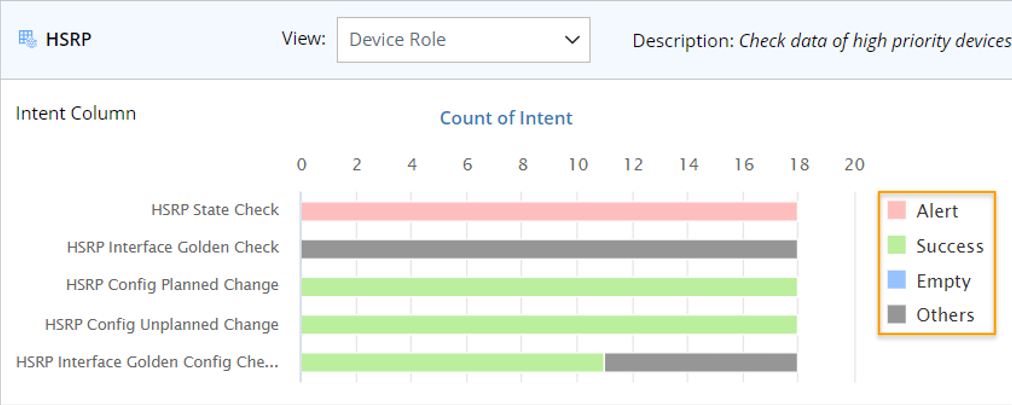
Task: Click the green HSRP Config Unplanned Change bar
Action: tap(549, 324)
